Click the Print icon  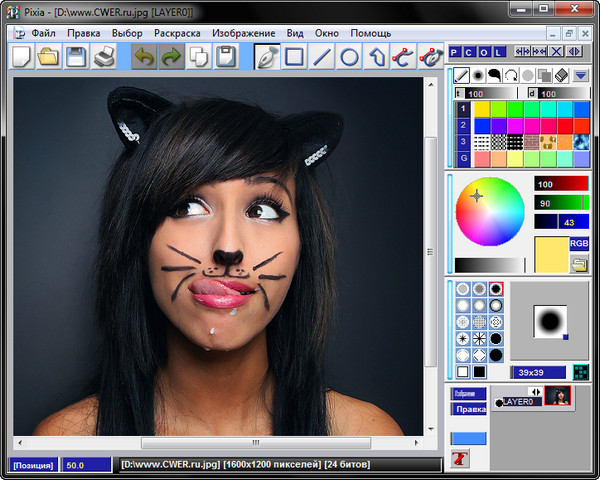pos(104,57)
